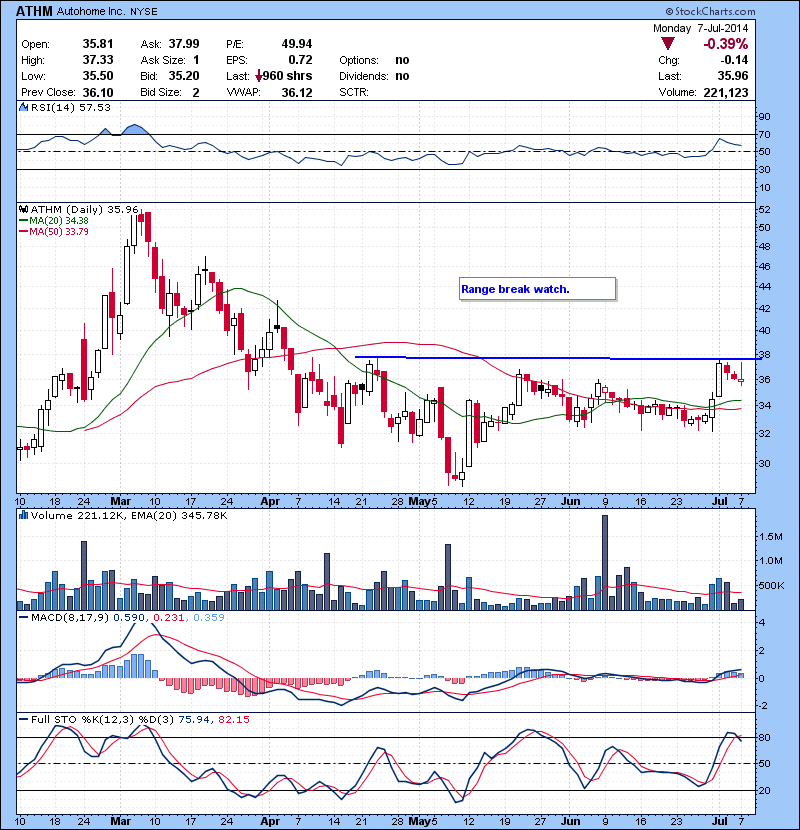
Task: Click the EPS value 0.72
Action: 300,60
